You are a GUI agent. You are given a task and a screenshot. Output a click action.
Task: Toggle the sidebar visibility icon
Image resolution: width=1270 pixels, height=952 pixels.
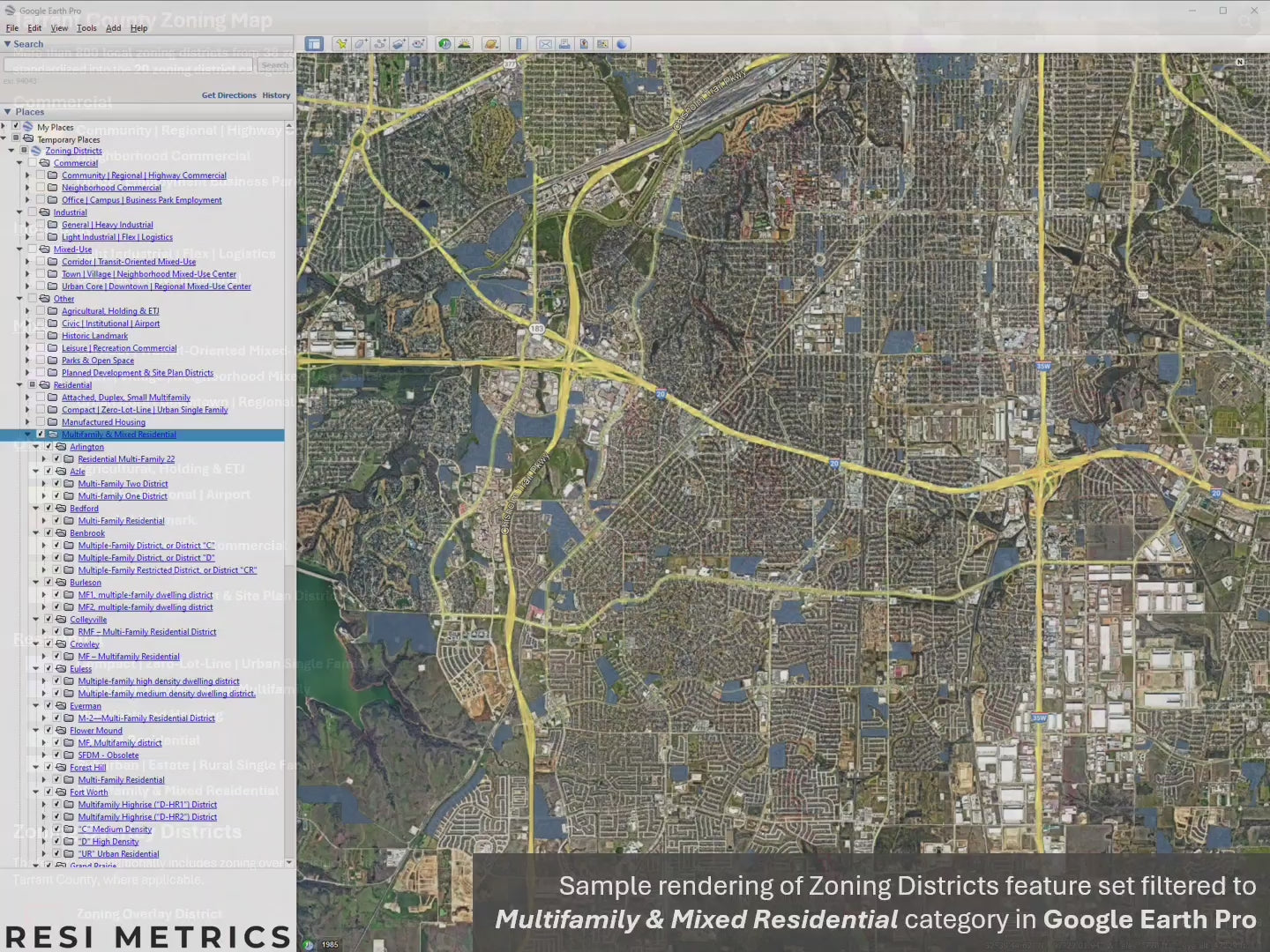pyautogui.click(x=314, y=44)
